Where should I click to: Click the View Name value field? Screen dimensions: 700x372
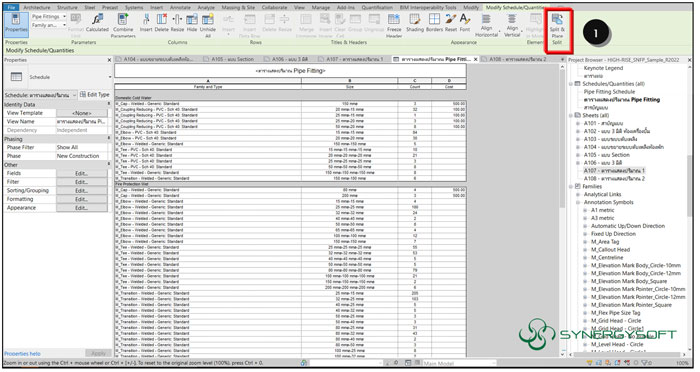[x=82, y=121]
